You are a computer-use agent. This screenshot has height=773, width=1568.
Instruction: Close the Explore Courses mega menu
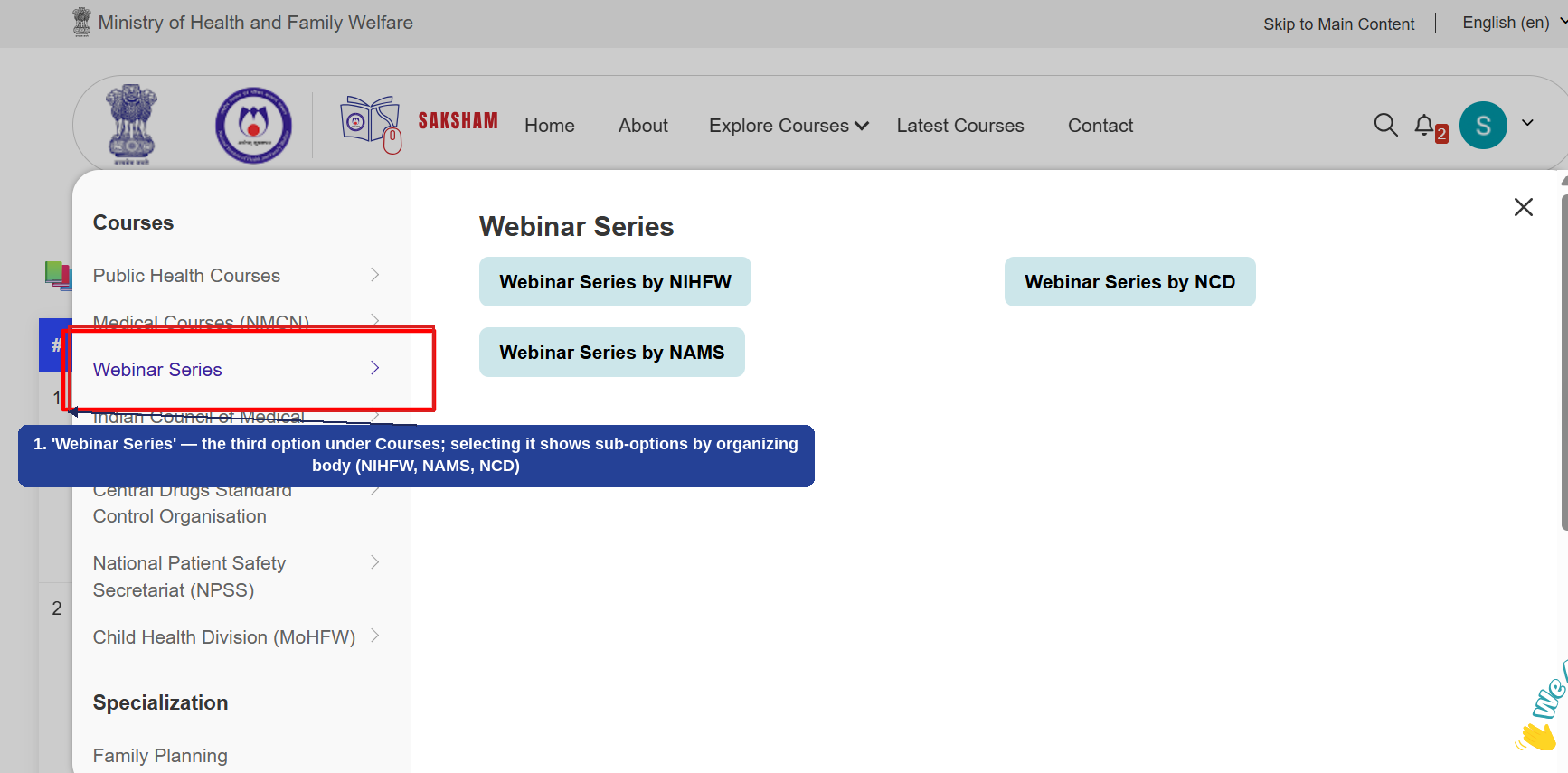click(1524, 207)
